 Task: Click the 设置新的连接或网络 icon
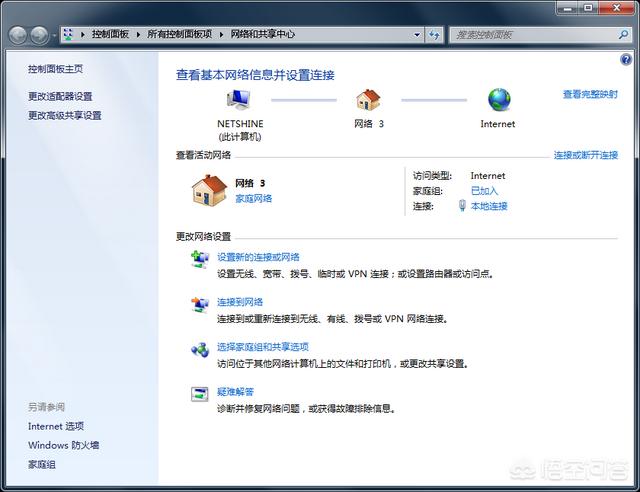click(200, 262)
